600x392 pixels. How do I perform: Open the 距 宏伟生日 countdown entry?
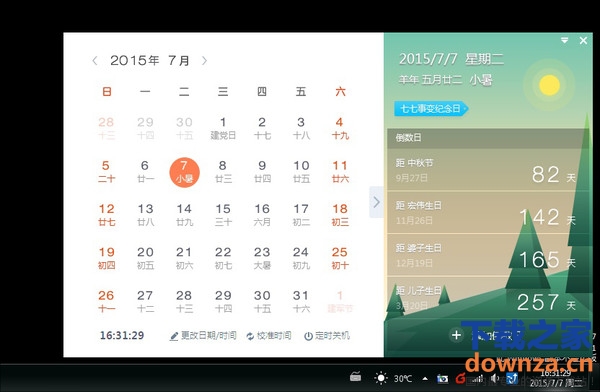pos(487,213)
